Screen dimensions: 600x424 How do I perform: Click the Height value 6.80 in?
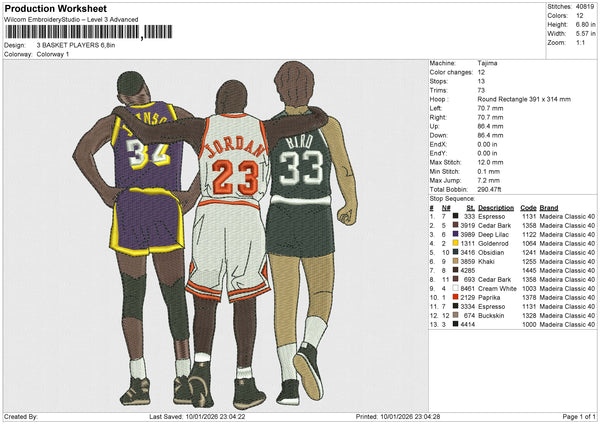585,24
